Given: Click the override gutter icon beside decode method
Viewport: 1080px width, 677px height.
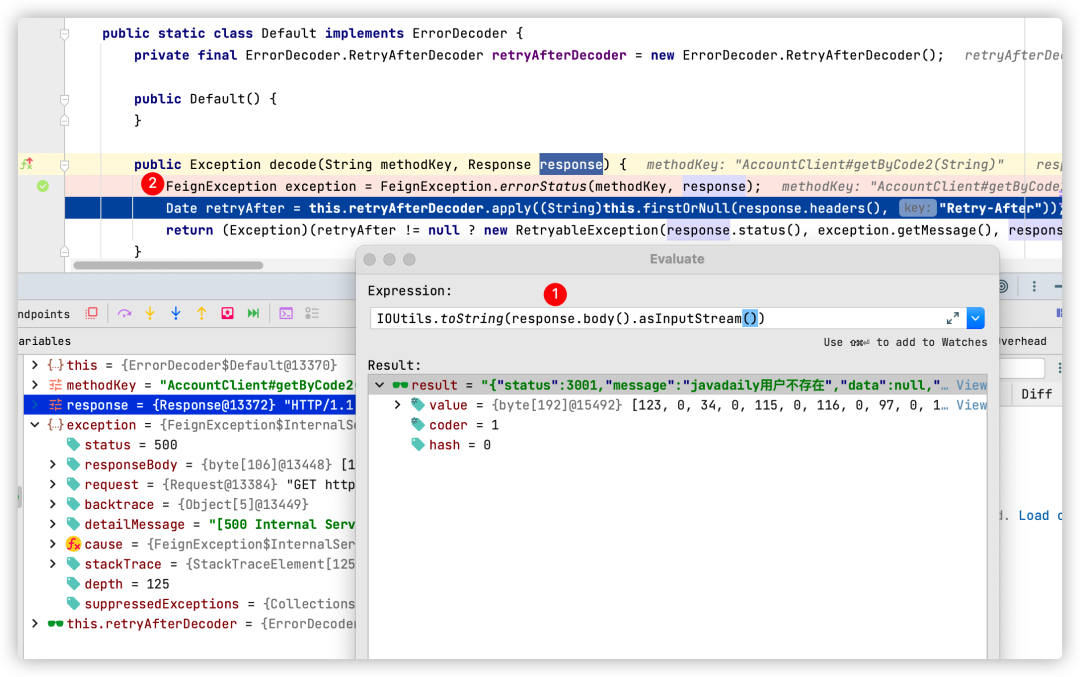Looking at the screenshot, I should [x=27, y=164].
